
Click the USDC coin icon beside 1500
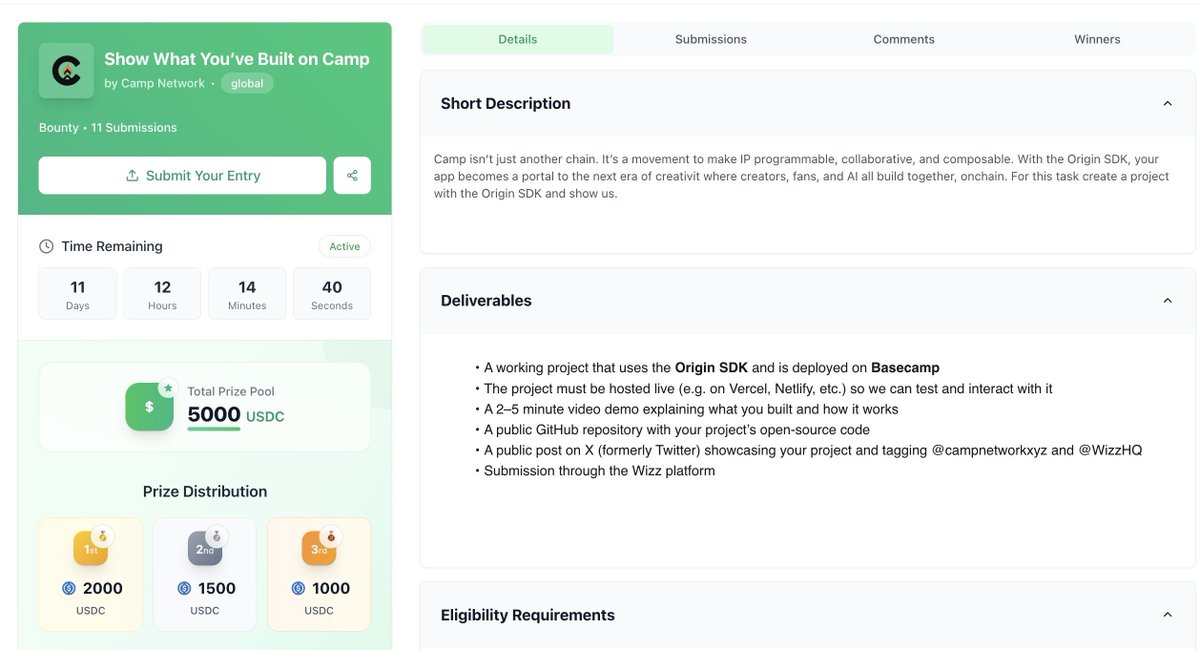click(x=184, y=589)
